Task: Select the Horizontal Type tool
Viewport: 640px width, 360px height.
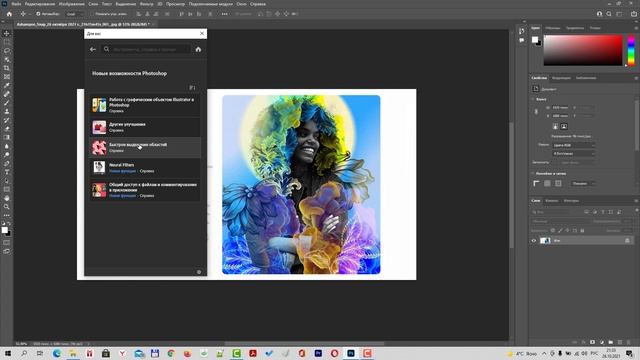Action: coord(7,172)
